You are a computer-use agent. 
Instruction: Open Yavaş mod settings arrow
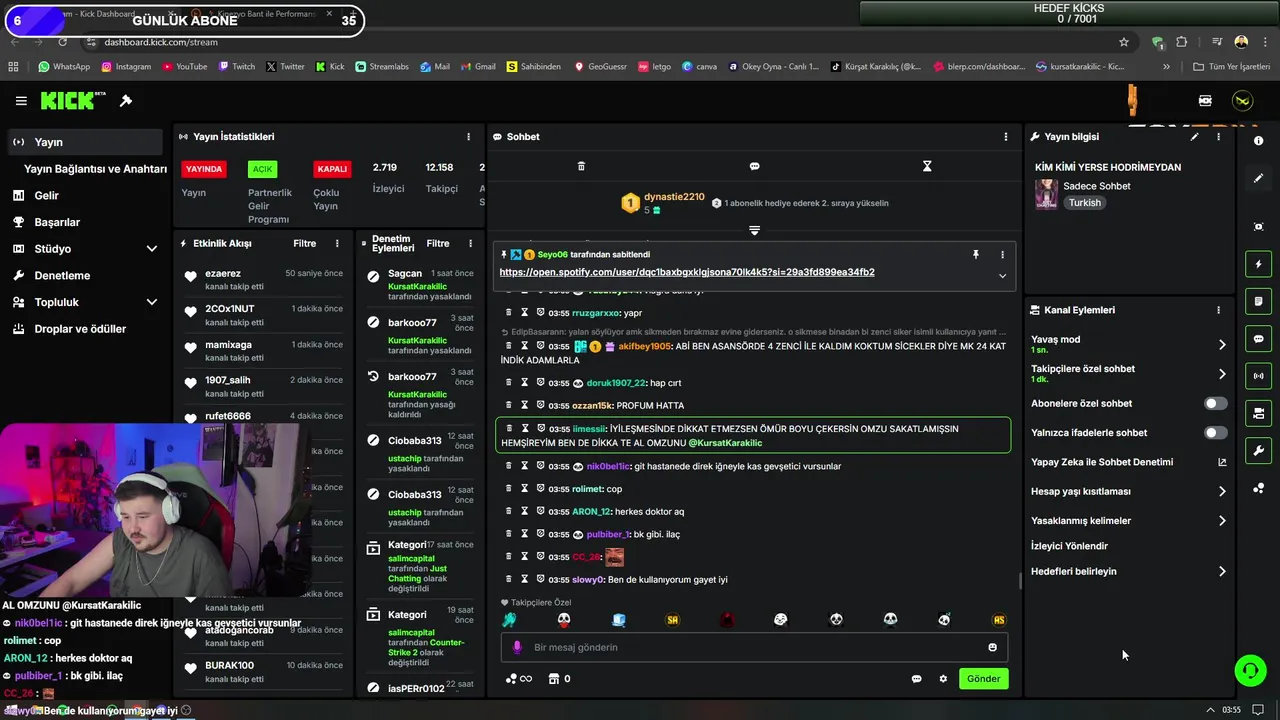1222,345
